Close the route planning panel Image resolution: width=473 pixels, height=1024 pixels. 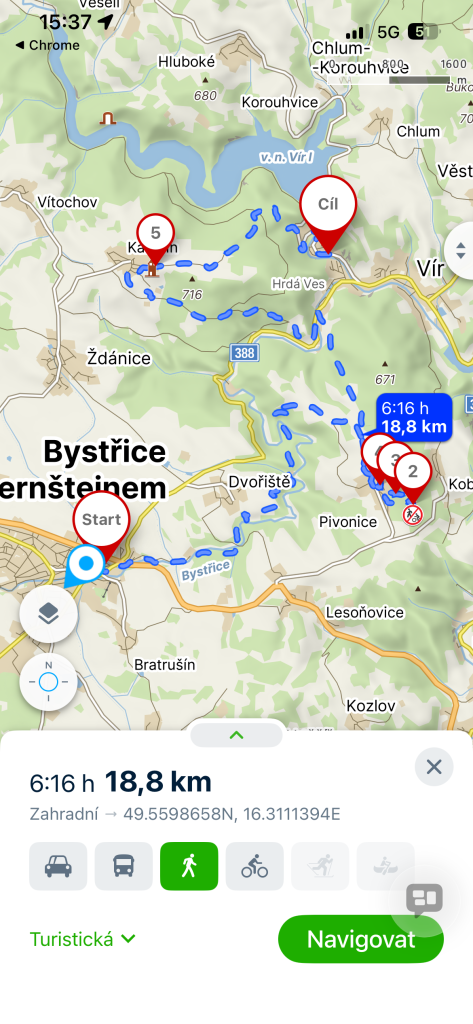tap(434, 767)
